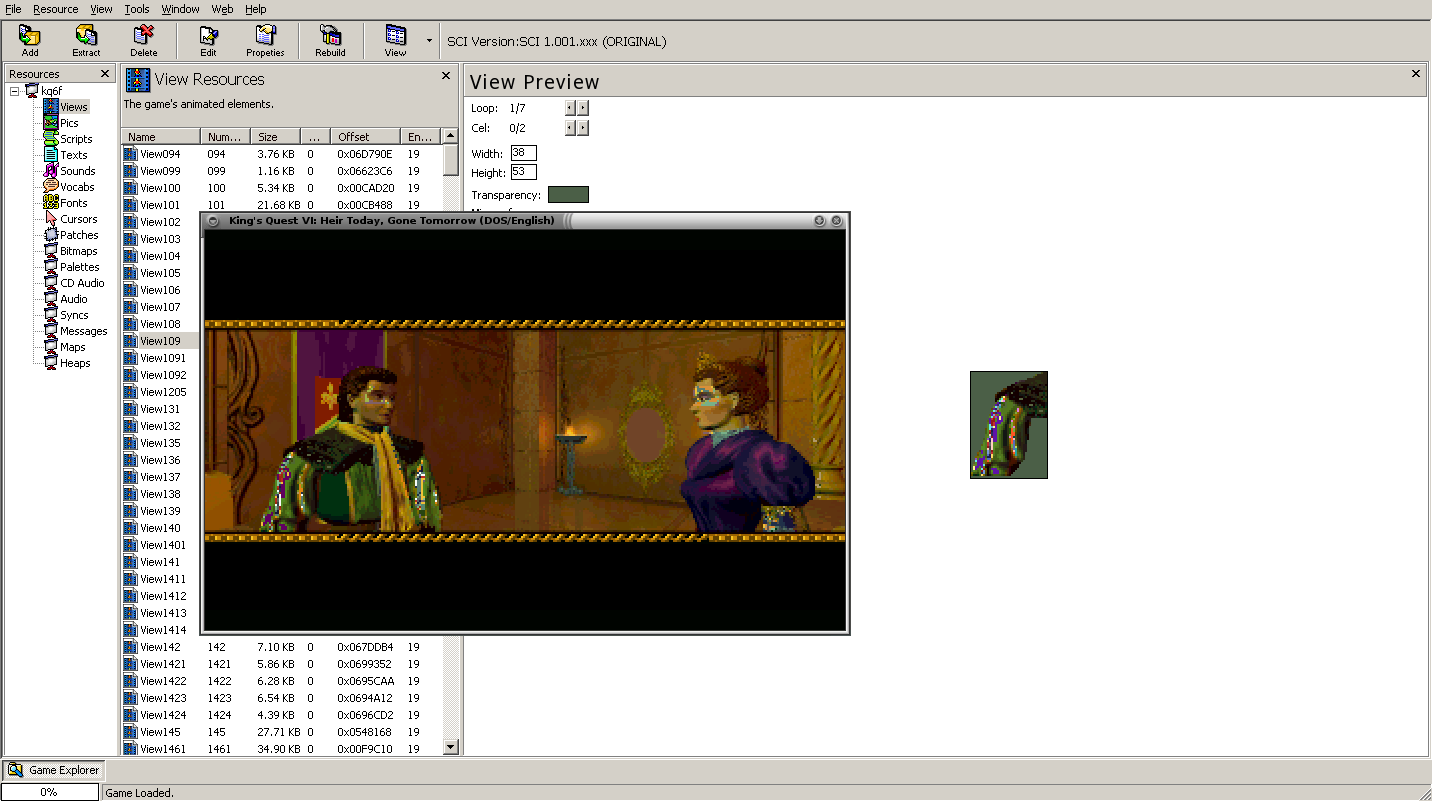Image resolution: width=1432 pixels, height=801 pixels.
Task: Open the Resource menu
Action: 56,9
